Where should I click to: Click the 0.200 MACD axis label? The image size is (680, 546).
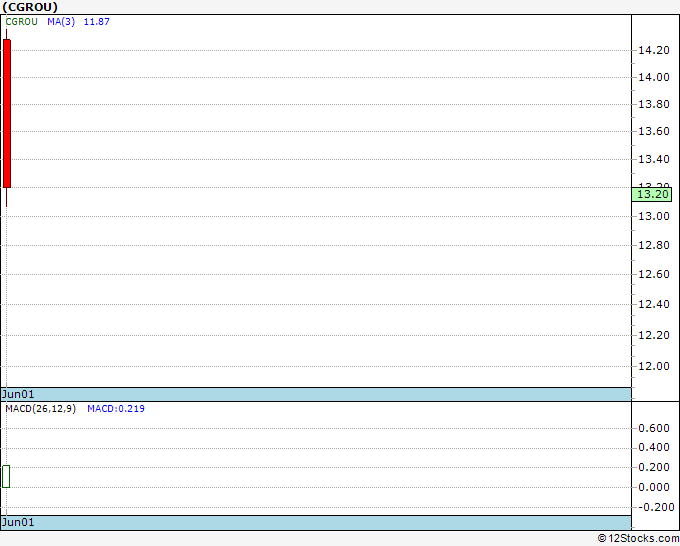pos(654,467)
